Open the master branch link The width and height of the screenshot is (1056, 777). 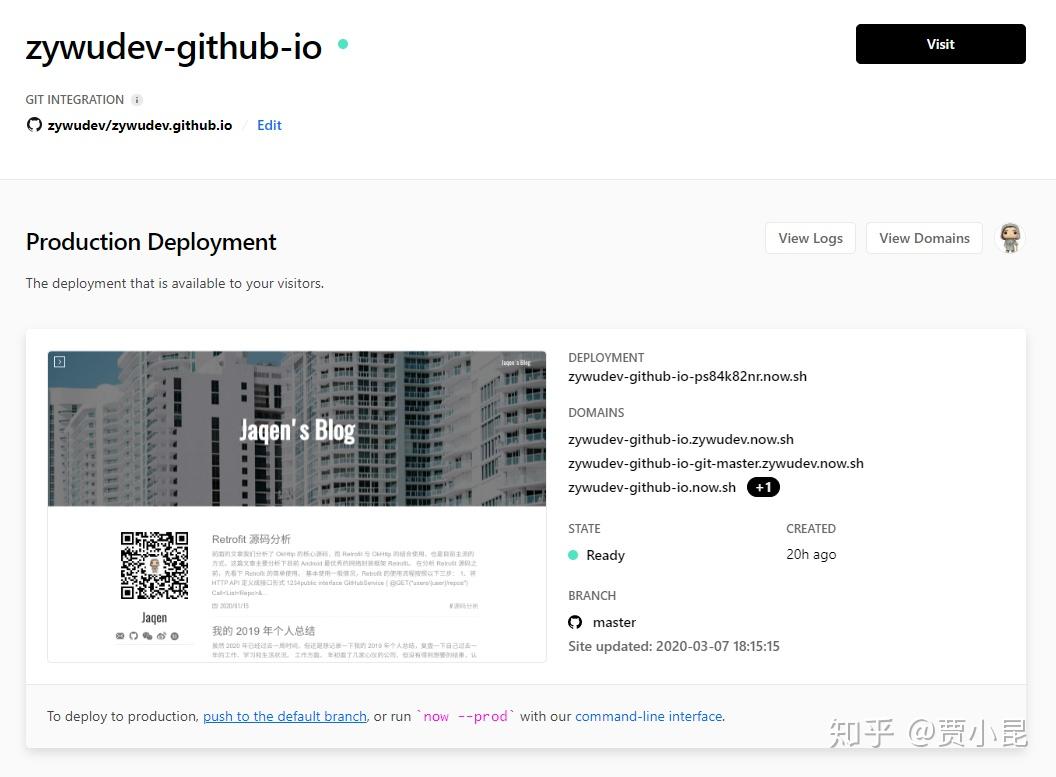pos(614,623)
